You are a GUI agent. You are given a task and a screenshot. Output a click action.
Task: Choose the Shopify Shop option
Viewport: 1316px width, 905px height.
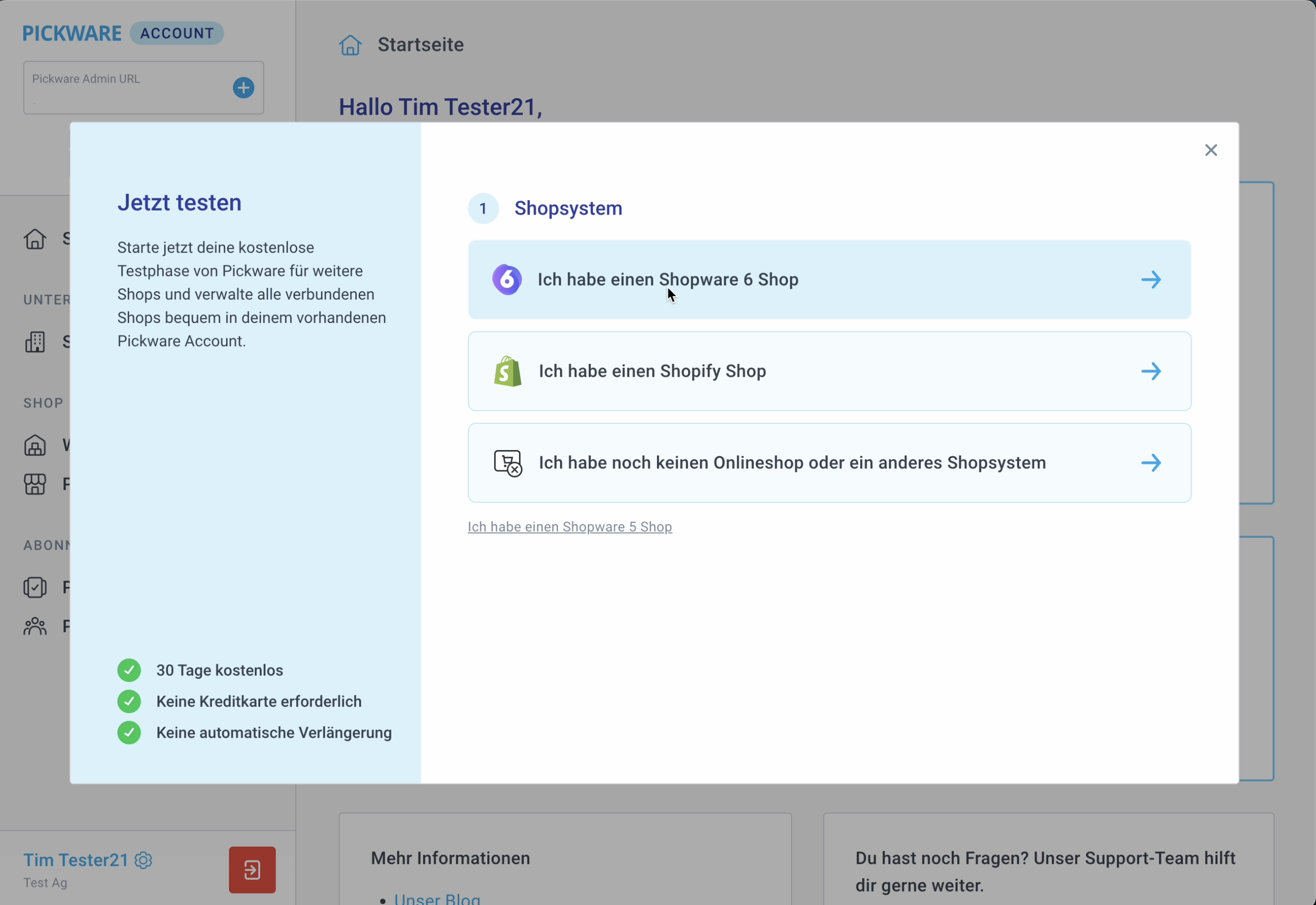point(829,371)
